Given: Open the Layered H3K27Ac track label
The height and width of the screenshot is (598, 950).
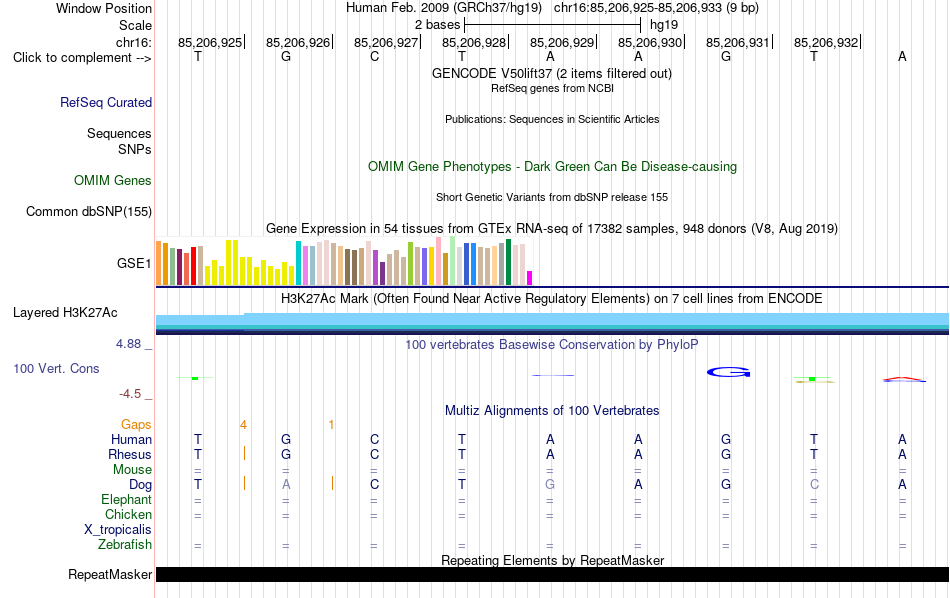Looking at the screenshot, I should coord(65,313).
